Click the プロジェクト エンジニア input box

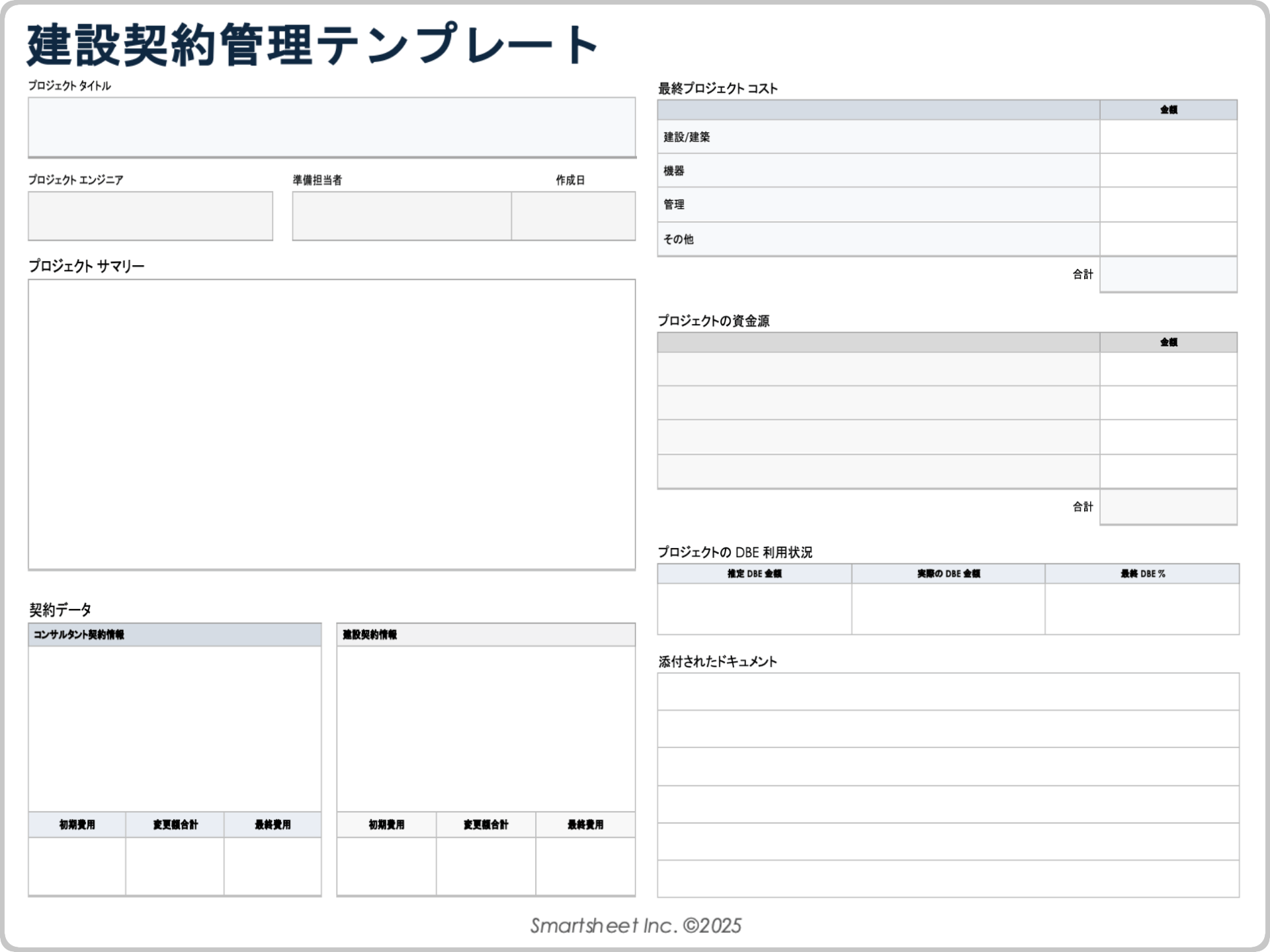click(150, 216)
